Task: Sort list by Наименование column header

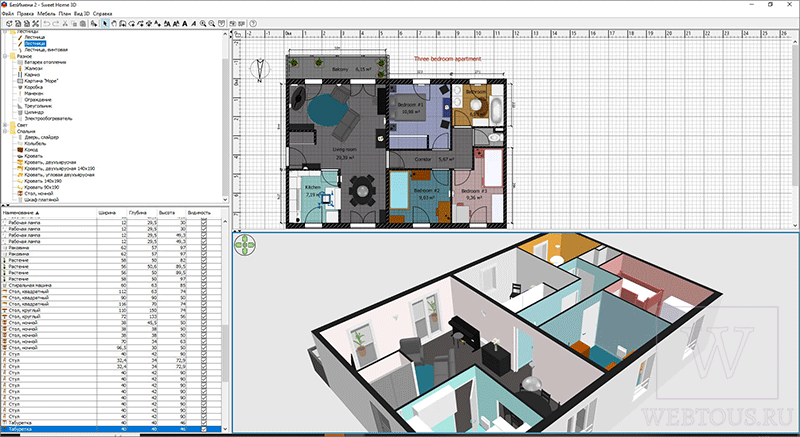Action: (x=48, y=213)
